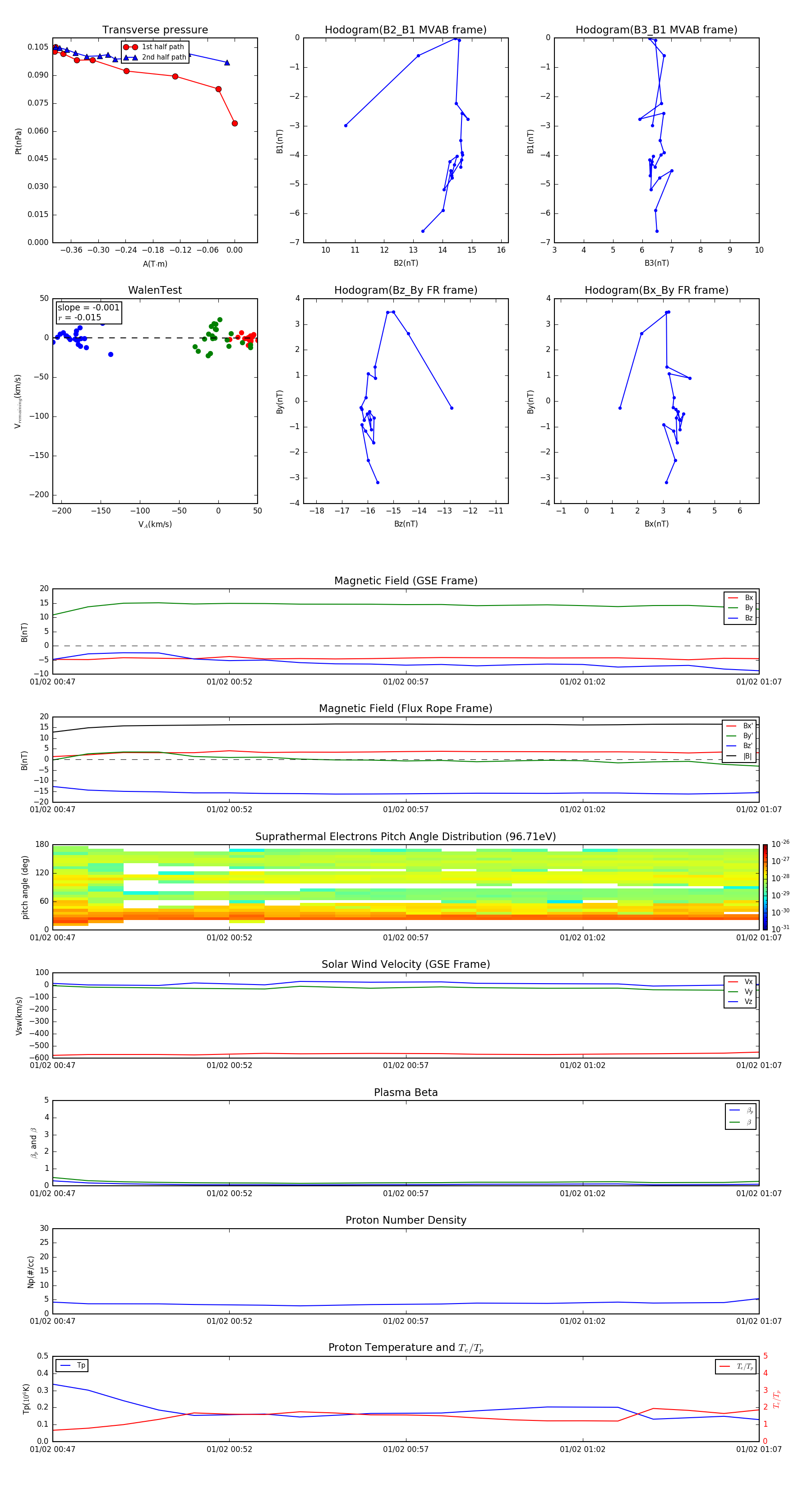
Task: Click the 'Solar Wind Velocity (GSE Frame)' title
Action: (x=406, y=965)
